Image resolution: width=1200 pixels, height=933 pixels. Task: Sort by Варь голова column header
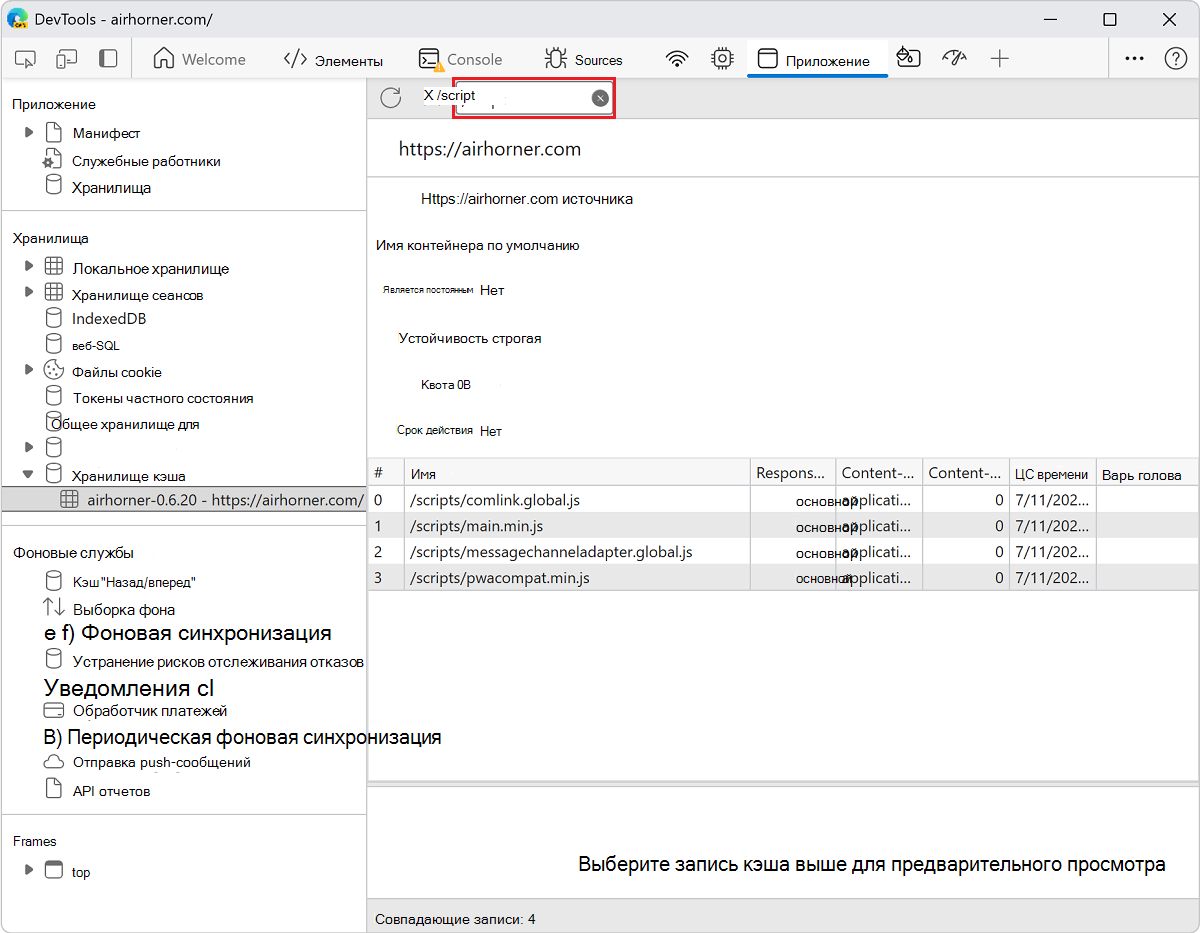[1147, 474]
